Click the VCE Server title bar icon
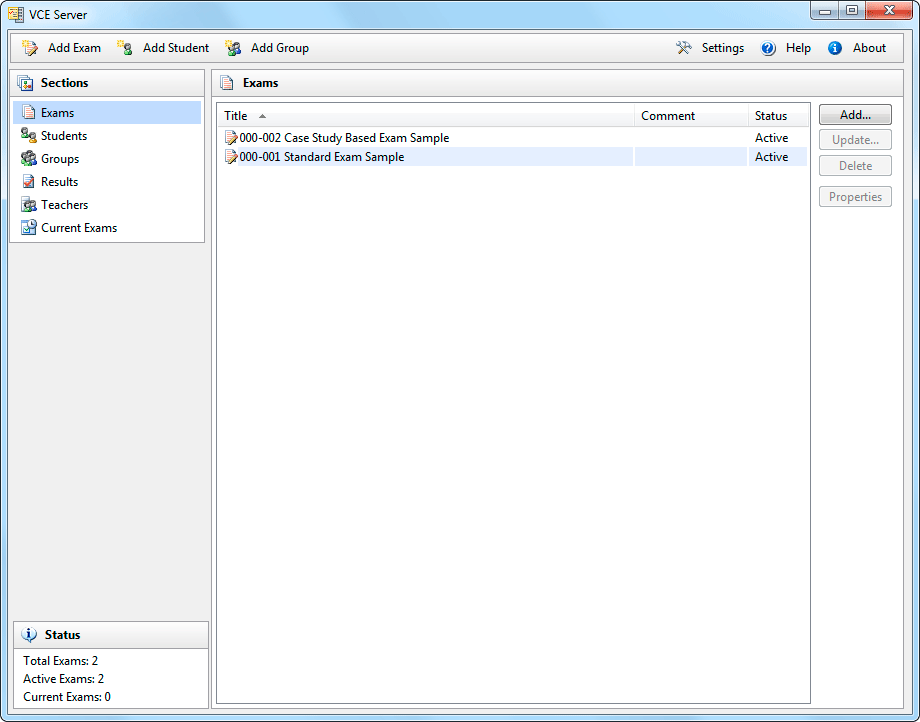920x722 pixels. click(x=16, y=14)
